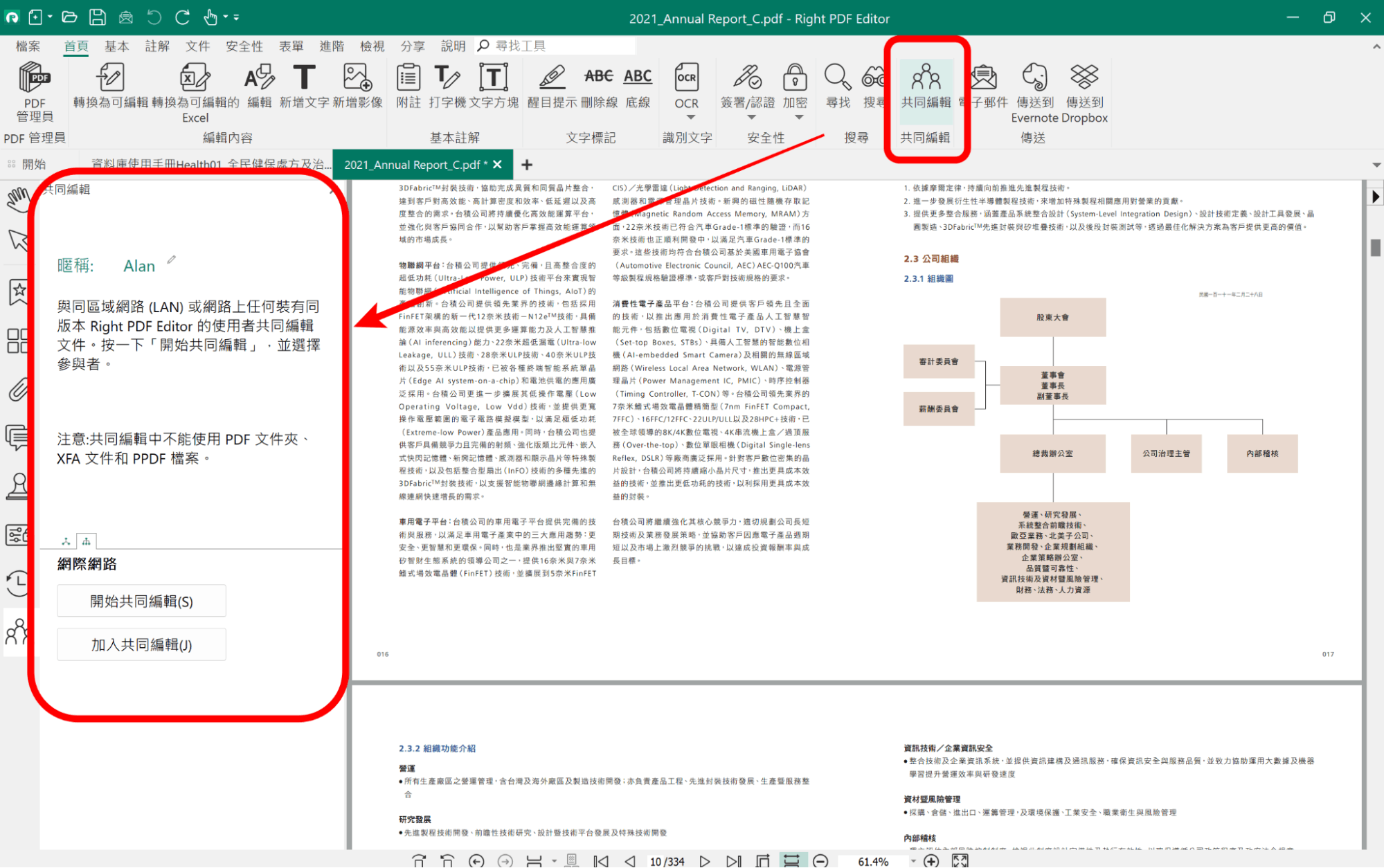Open the 安全性 ribbon tab

244,46
